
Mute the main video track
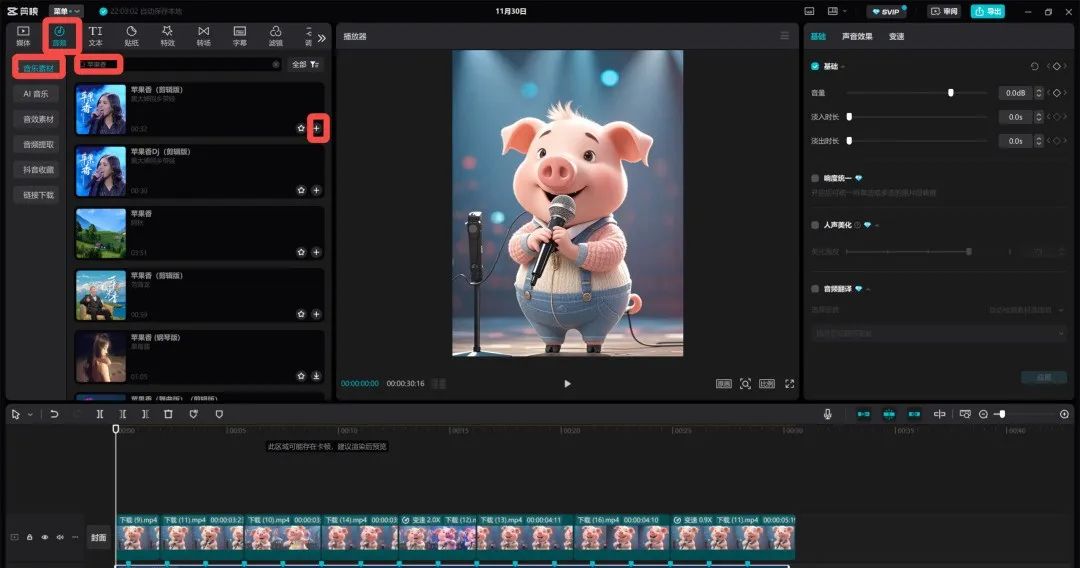tap(60, 537)
